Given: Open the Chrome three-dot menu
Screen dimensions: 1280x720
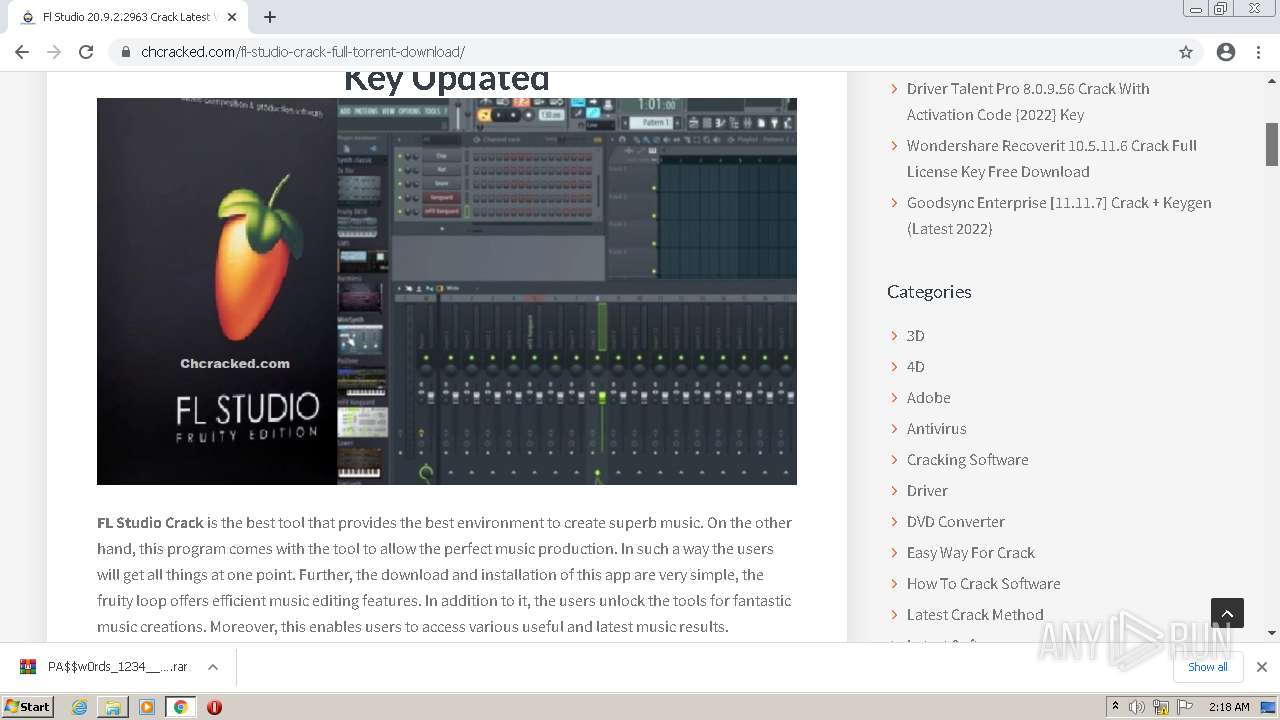Looking at the screenshot, I should (x=1258, y=52).
